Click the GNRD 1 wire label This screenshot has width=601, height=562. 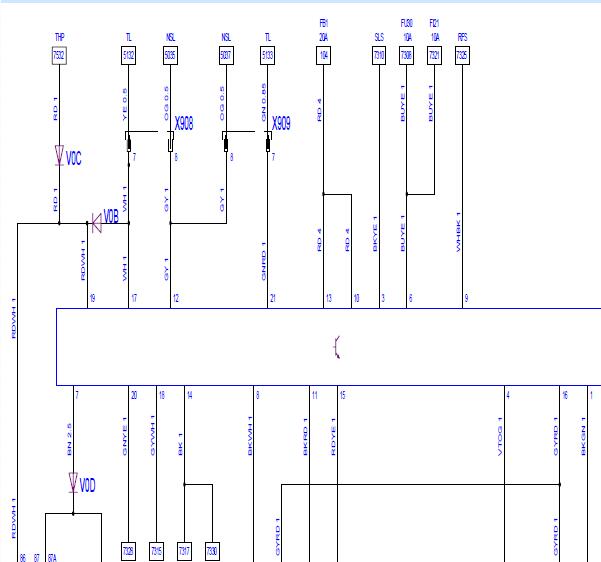(264, 261)
